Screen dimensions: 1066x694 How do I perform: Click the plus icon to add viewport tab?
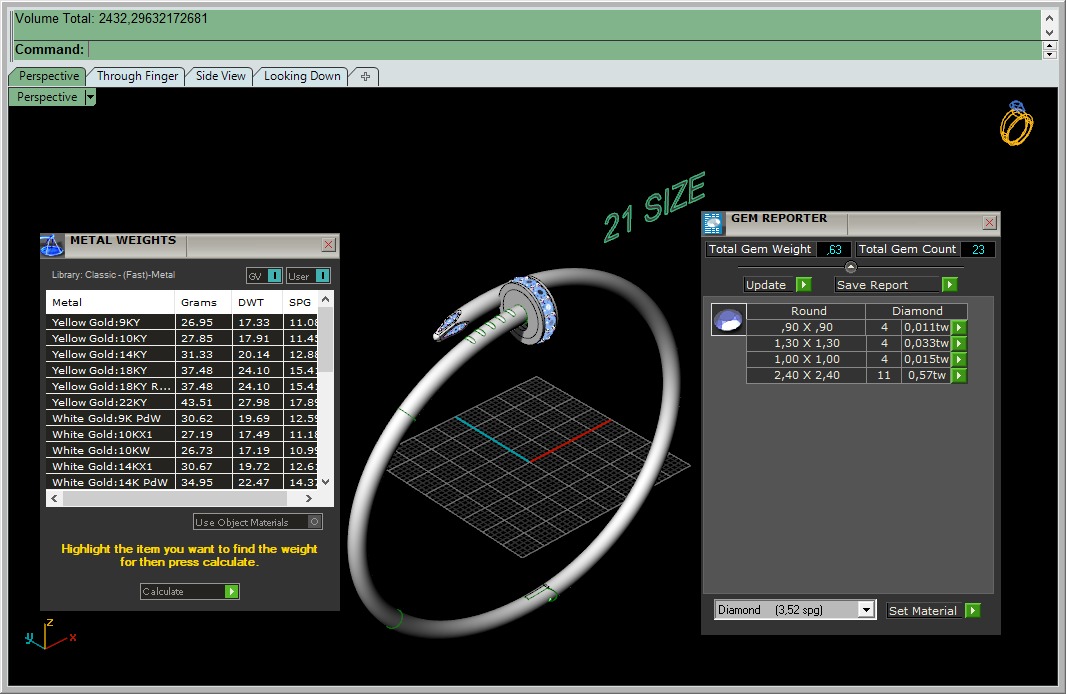(365, 76)
